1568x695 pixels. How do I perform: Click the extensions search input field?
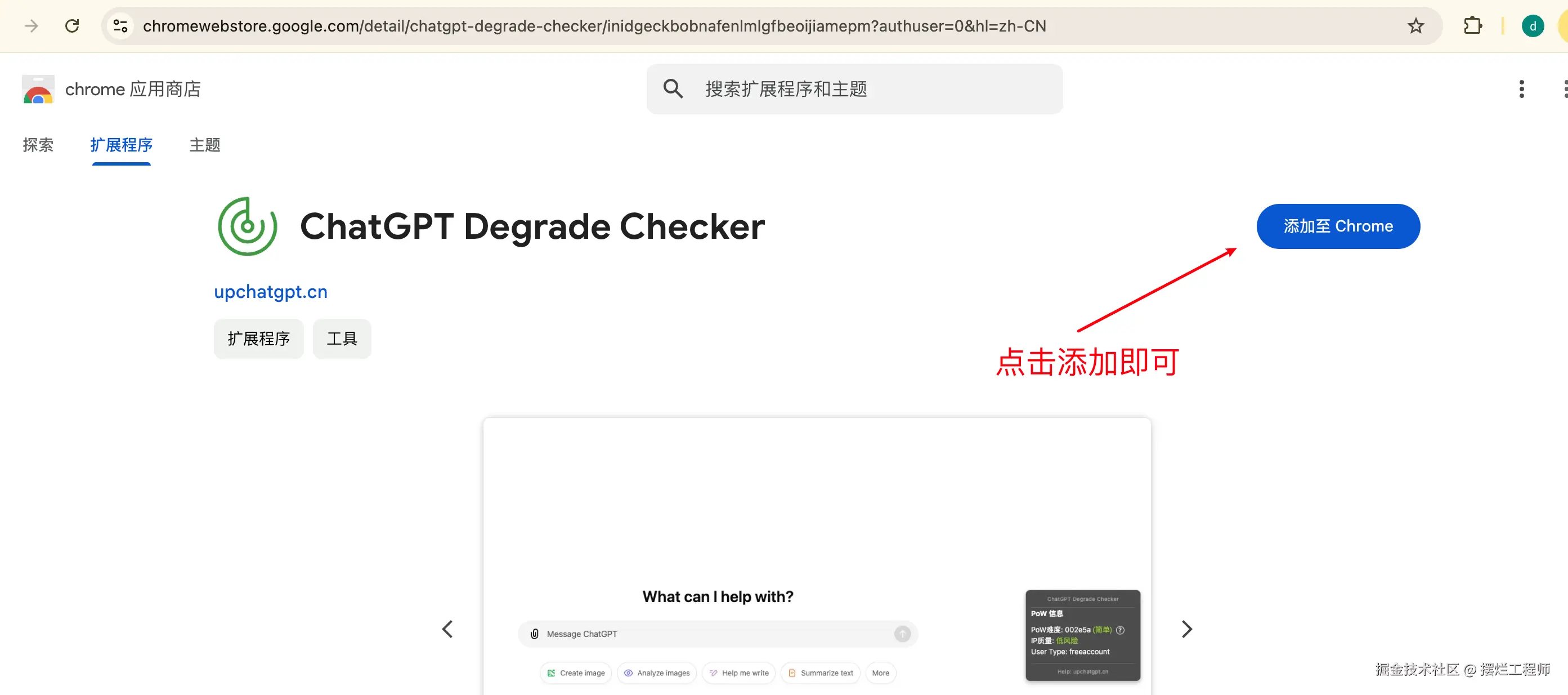tap(852, 89)
